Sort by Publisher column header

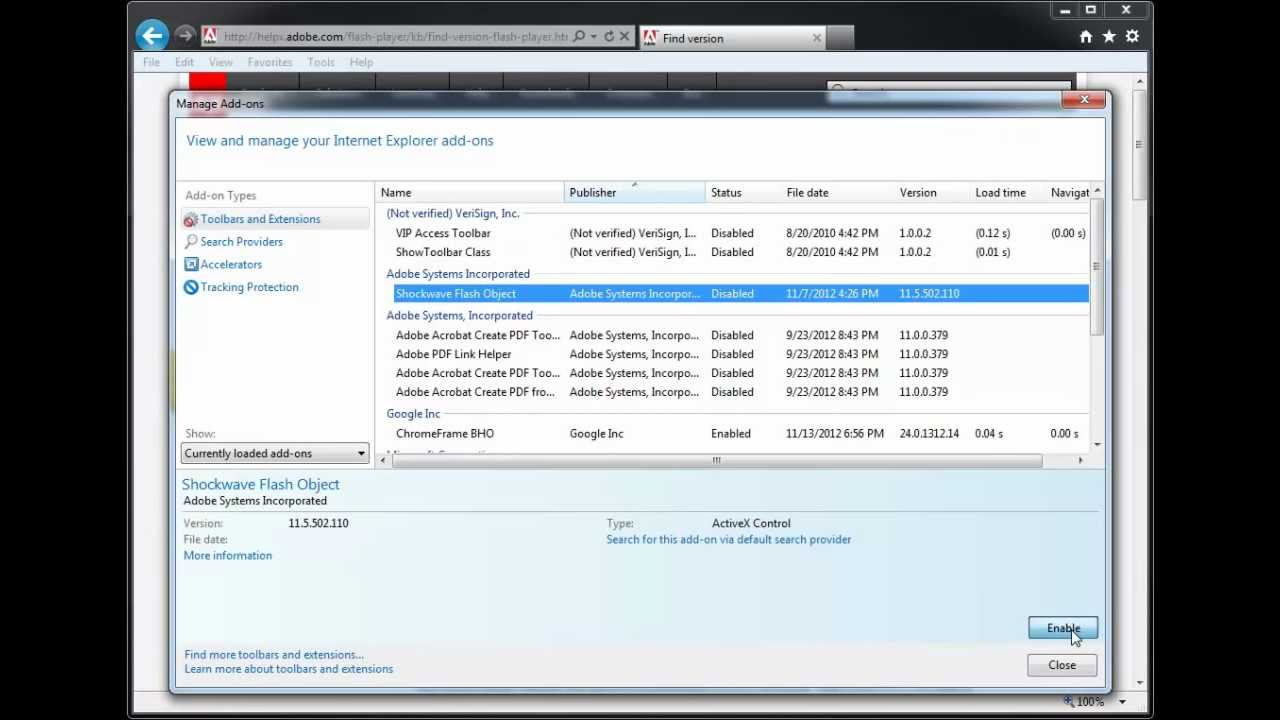(635, 192)
